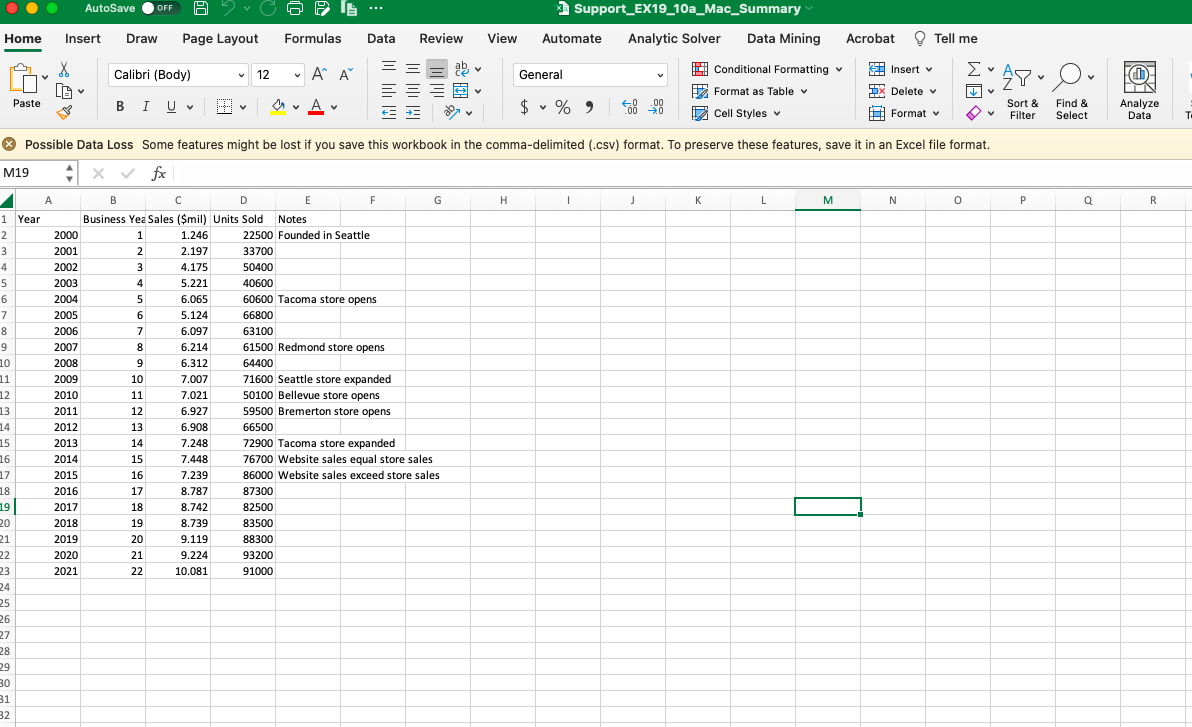The image size is (1192, 727).
Task: Click the Increase Decimal icon
Action: coord(631,107)
